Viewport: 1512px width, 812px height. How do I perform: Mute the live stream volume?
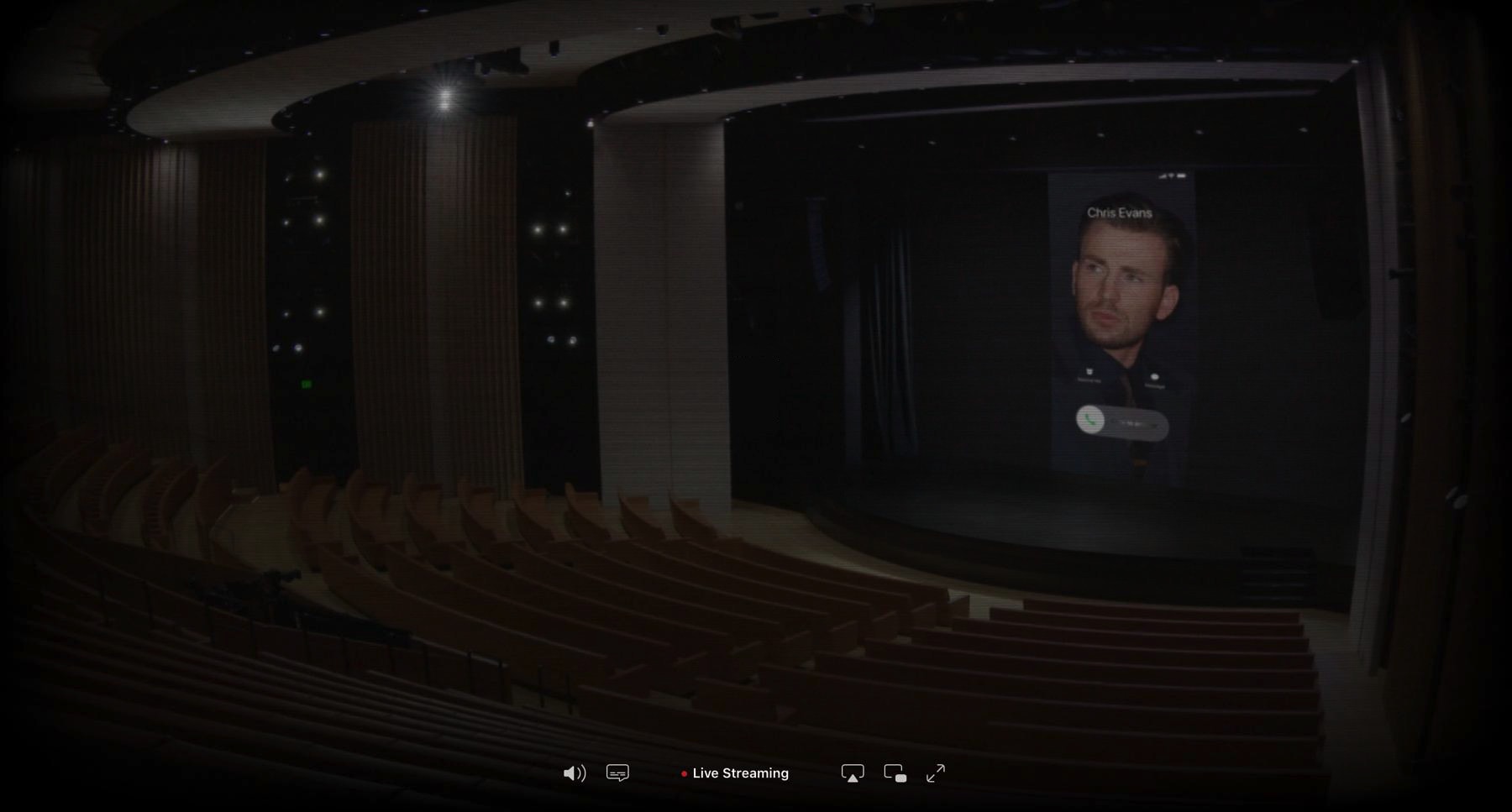tap(574, 773)
